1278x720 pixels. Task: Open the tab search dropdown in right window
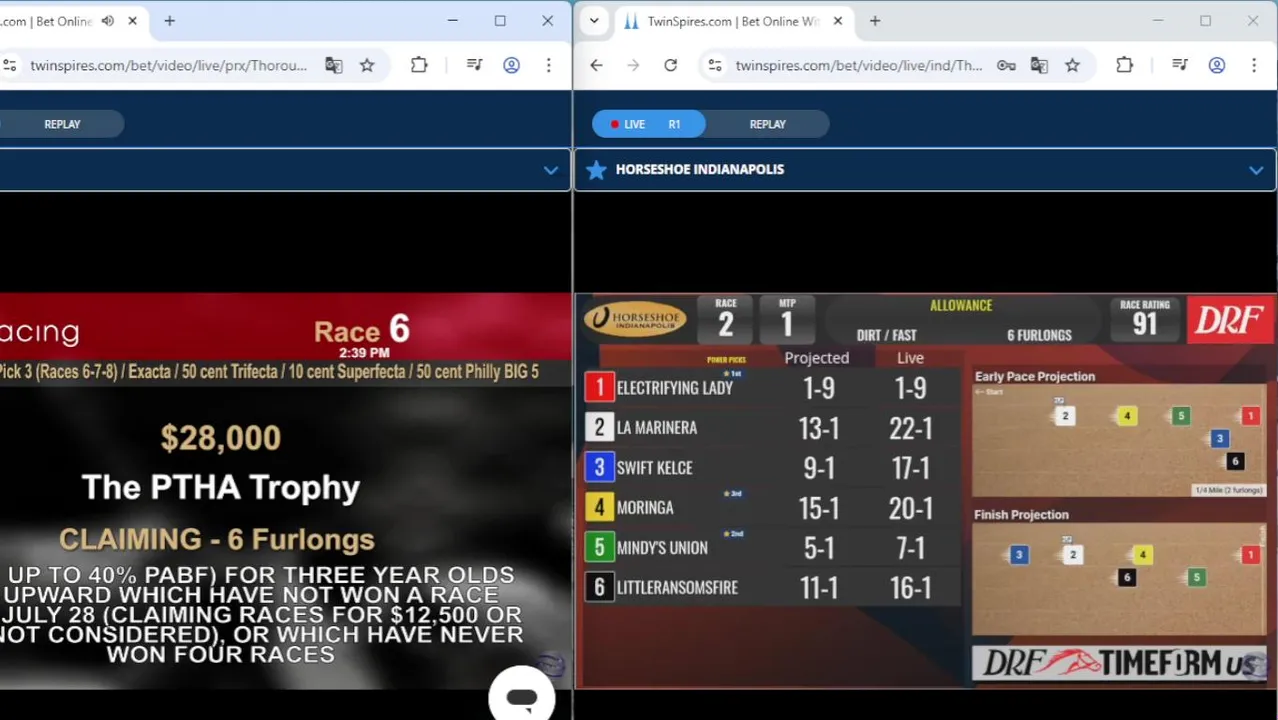(x=594, y=21)
